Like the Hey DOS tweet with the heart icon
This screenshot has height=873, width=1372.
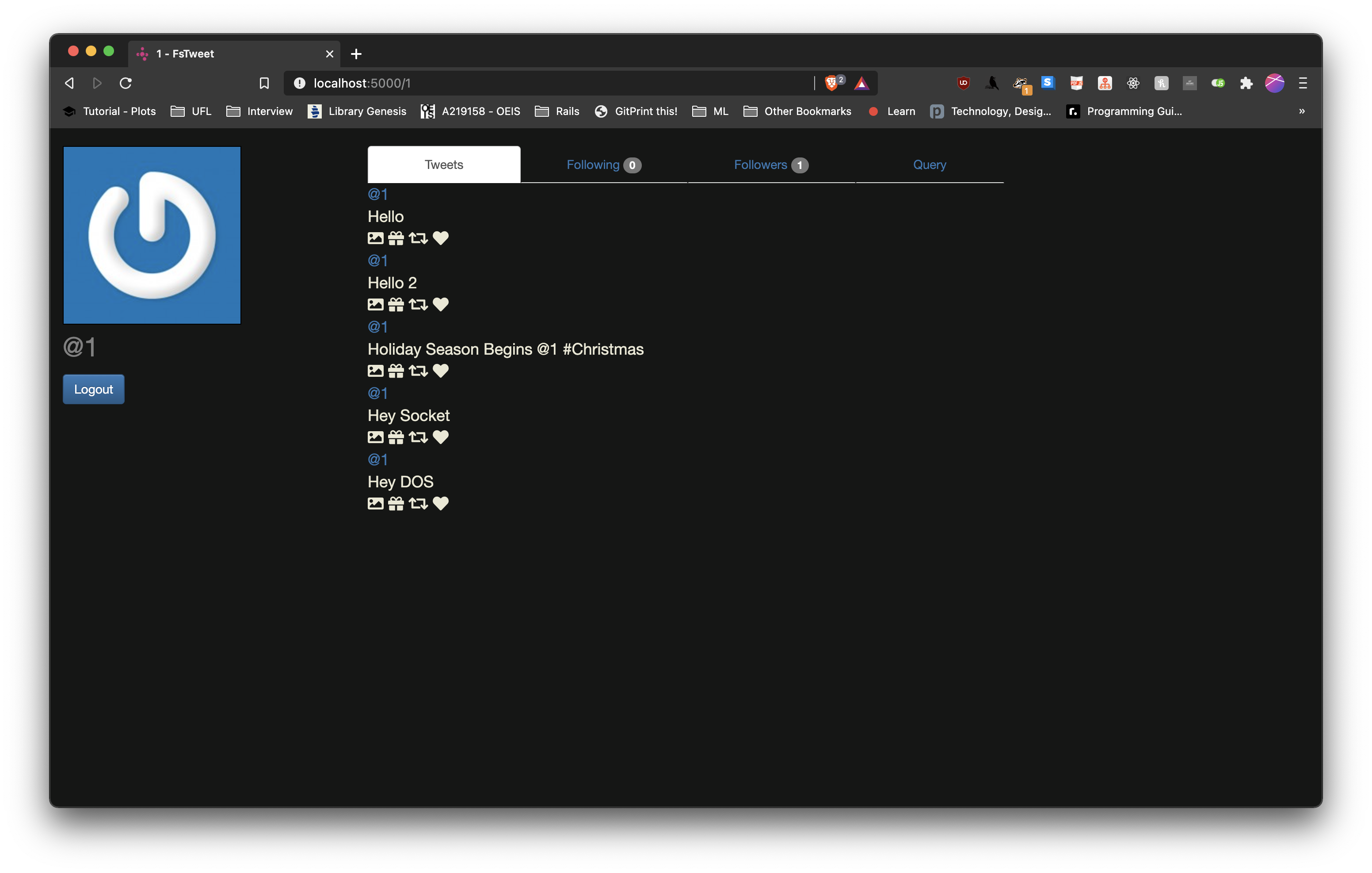click(x=440, y=503)
